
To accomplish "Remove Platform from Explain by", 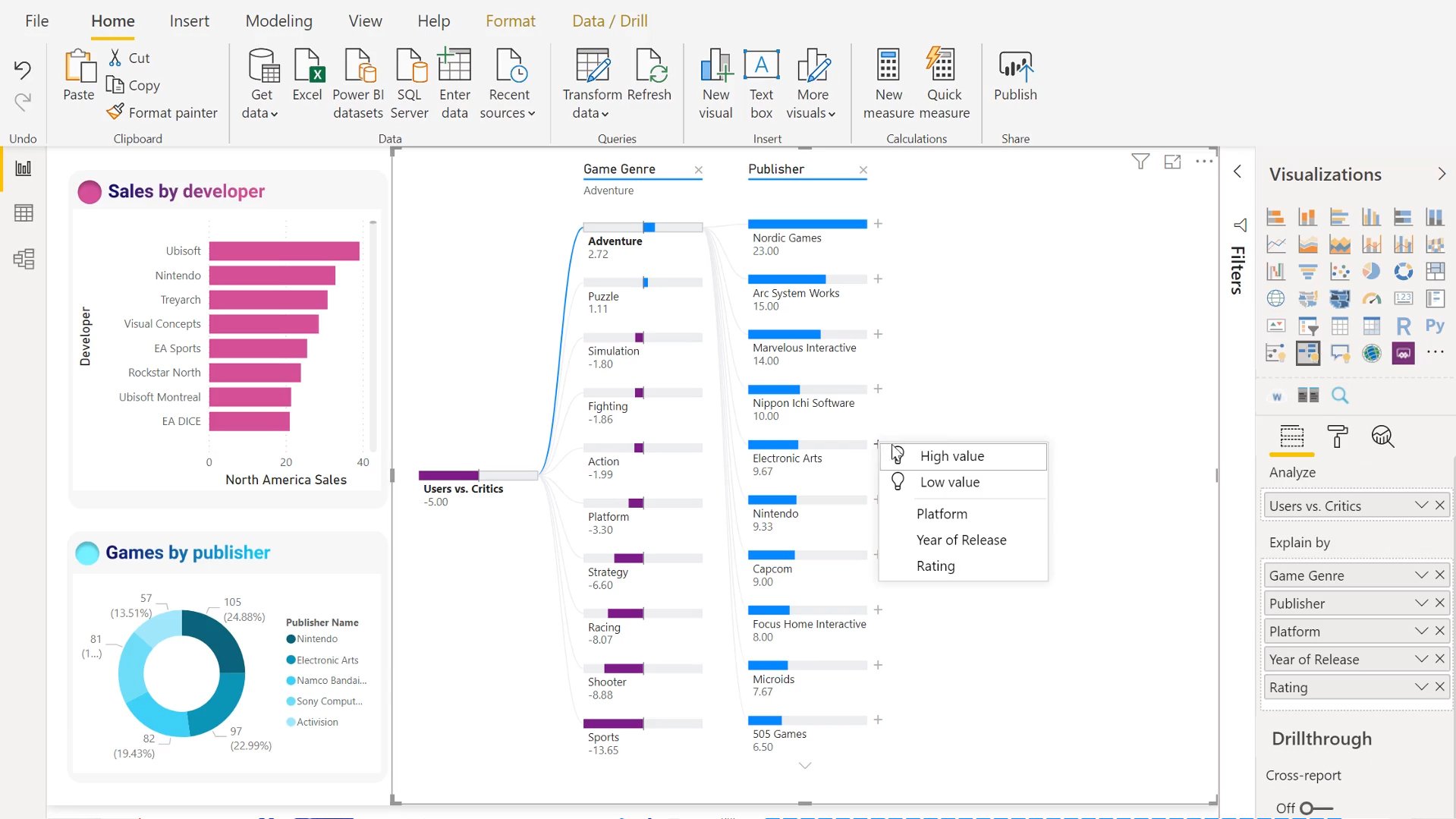I will [1439, 631].
